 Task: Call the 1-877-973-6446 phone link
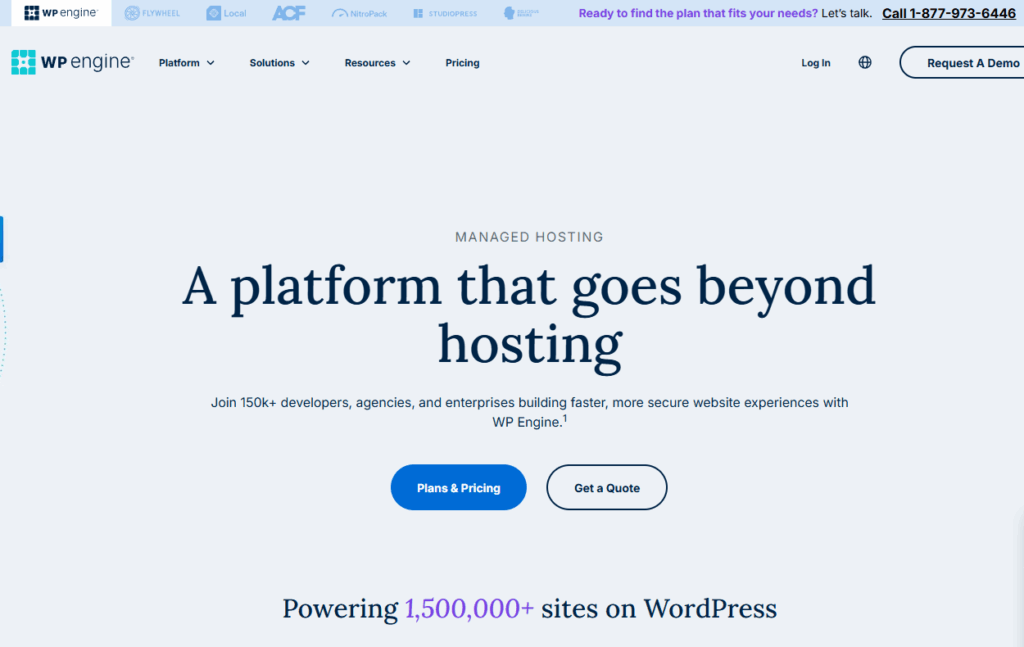tap(948, 13)
